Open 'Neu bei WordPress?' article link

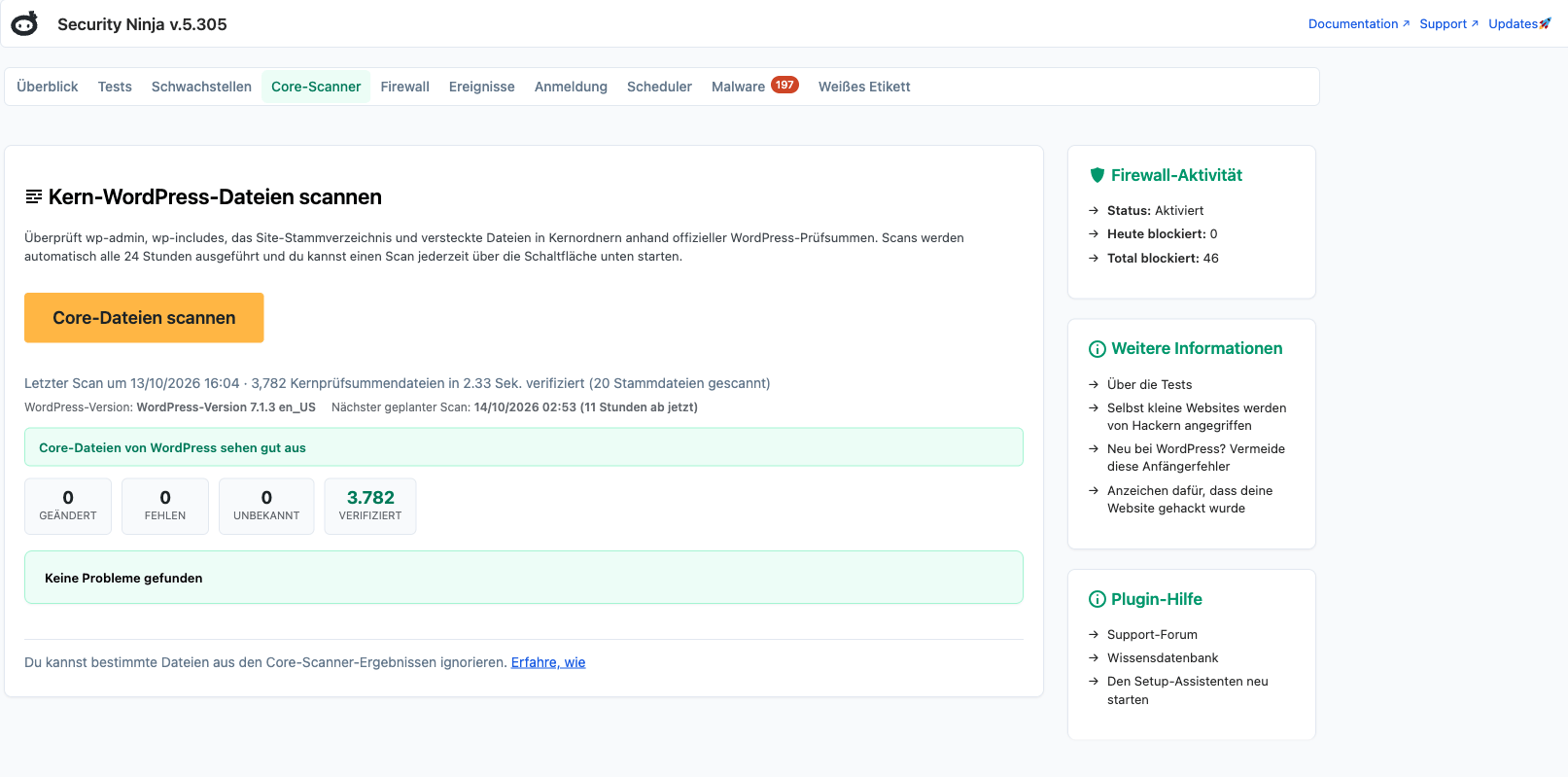[x=1196, y=458]
